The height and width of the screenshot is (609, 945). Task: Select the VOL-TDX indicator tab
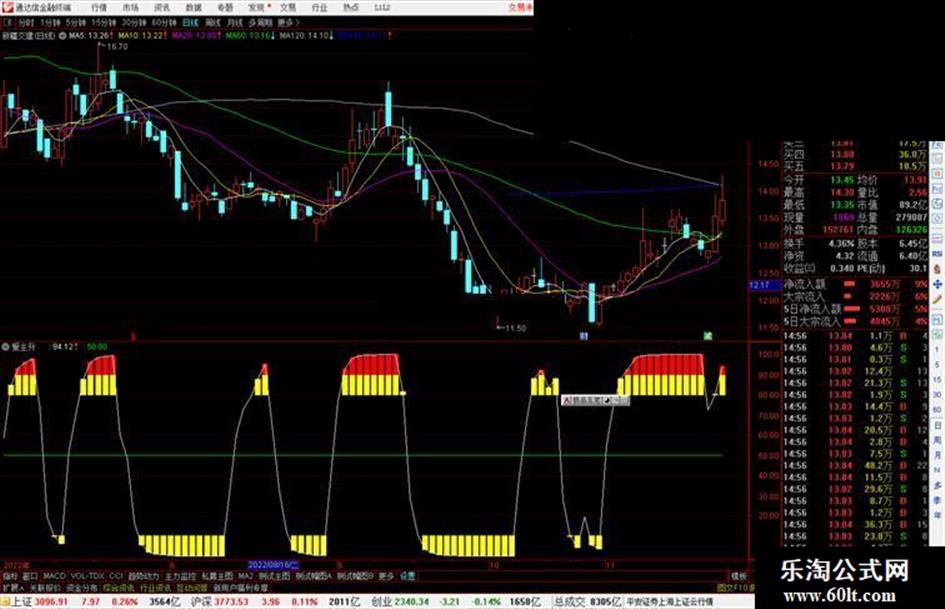88,576
